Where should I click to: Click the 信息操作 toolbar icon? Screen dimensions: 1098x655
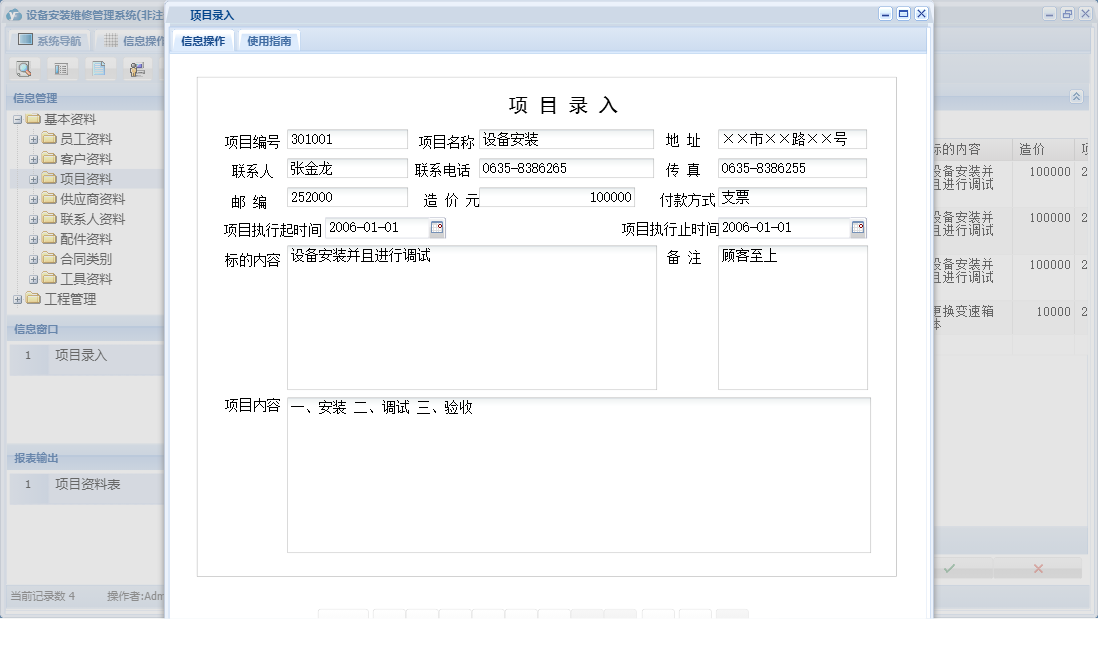click(110, 39)
